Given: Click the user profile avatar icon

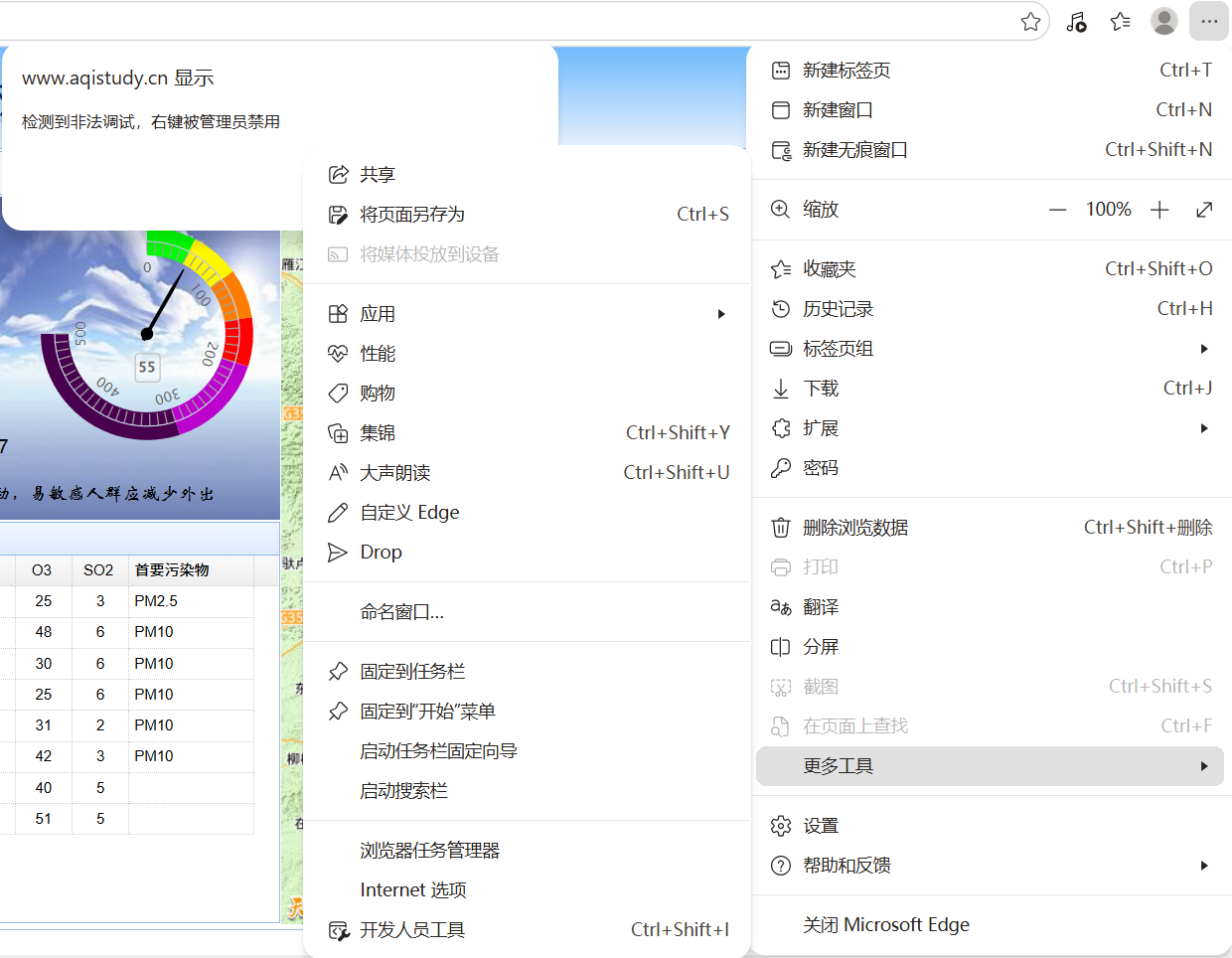Looking at the screenshot, I should click(x=1163, y=21).
